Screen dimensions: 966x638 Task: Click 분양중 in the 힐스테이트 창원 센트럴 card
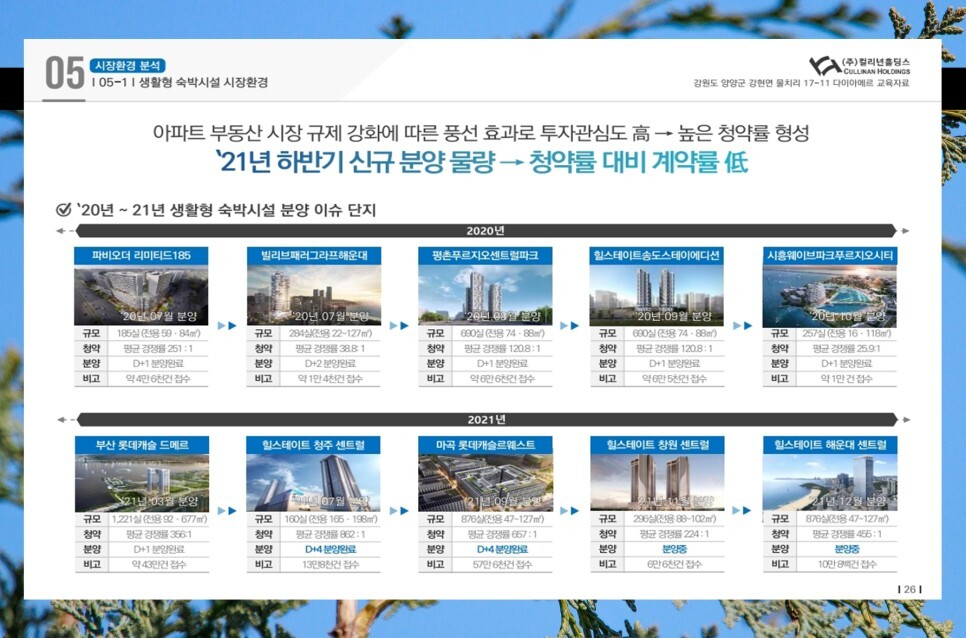pos(675,549)
